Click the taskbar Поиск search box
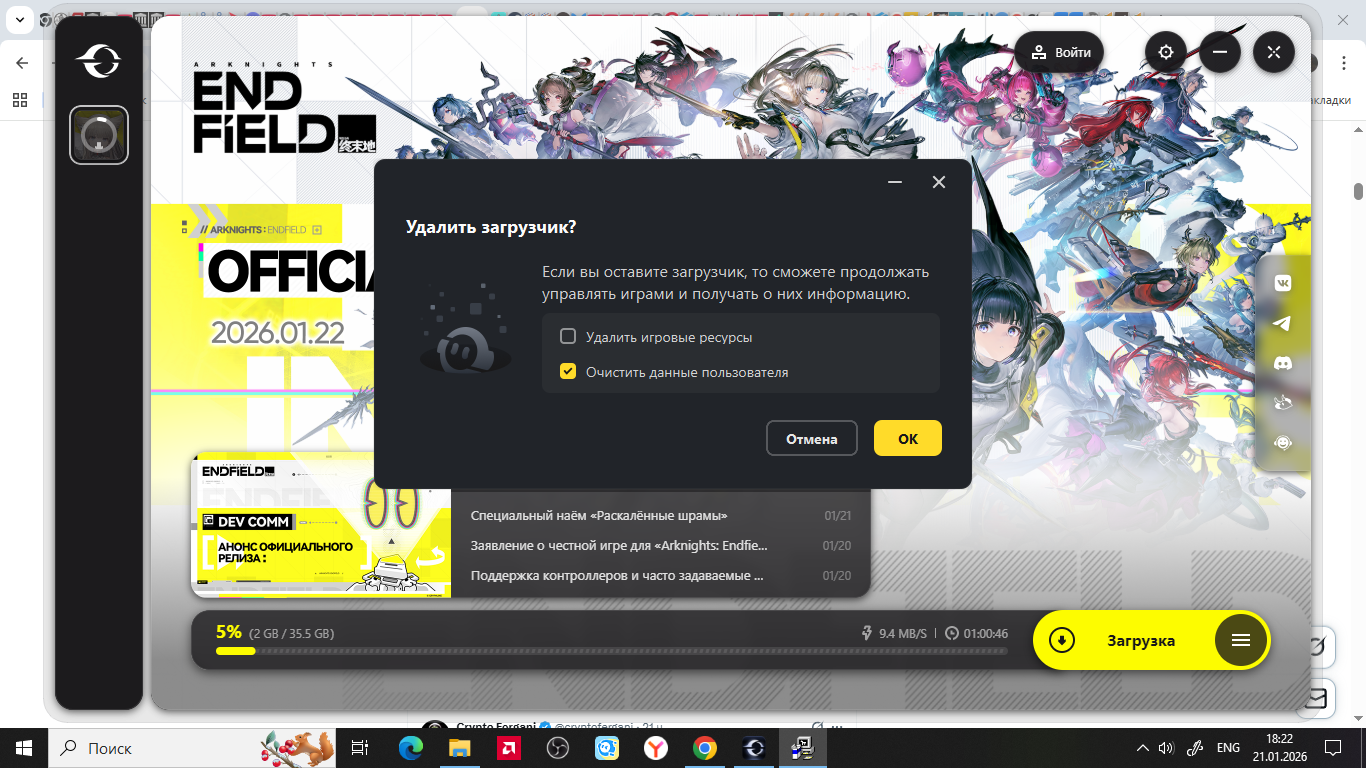The image size is (1366, 768). (x=194, y=747)
